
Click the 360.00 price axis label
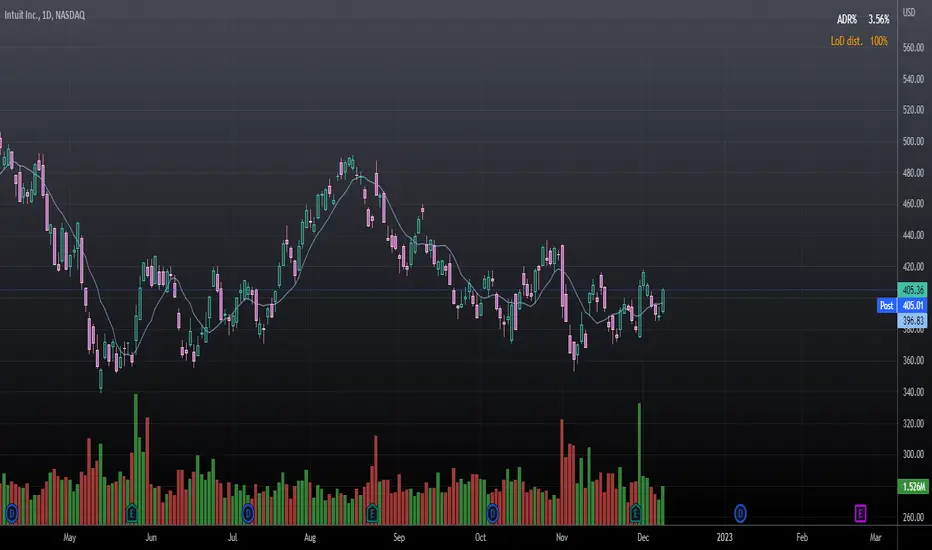coord(913,360)
